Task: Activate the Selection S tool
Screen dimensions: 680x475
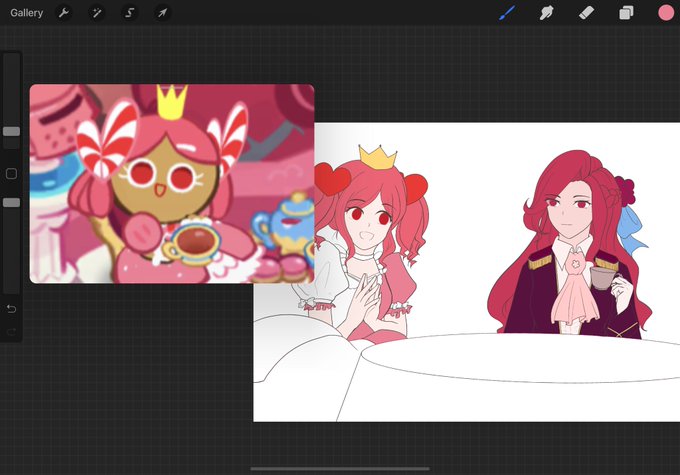Action: (x=129, y=13)
